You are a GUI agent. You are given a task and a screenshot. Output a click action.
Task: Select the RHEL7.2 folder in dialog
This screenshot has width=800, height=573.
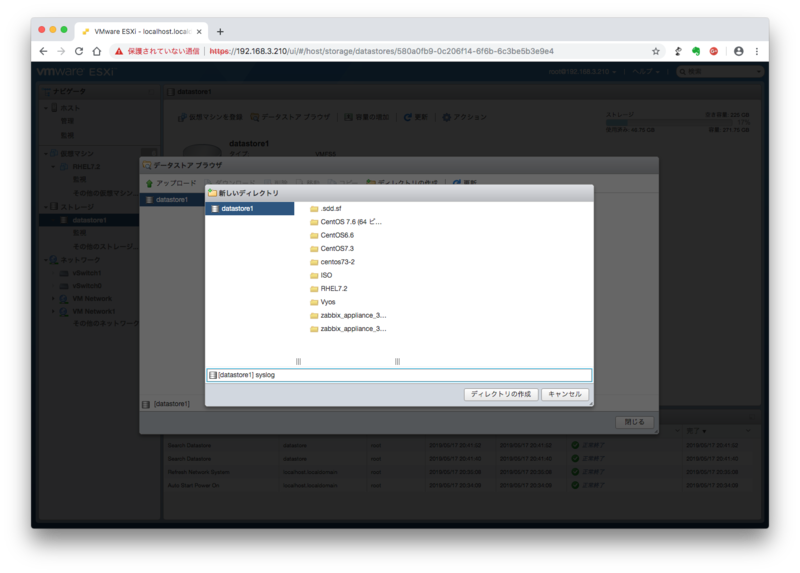point(334,288)
